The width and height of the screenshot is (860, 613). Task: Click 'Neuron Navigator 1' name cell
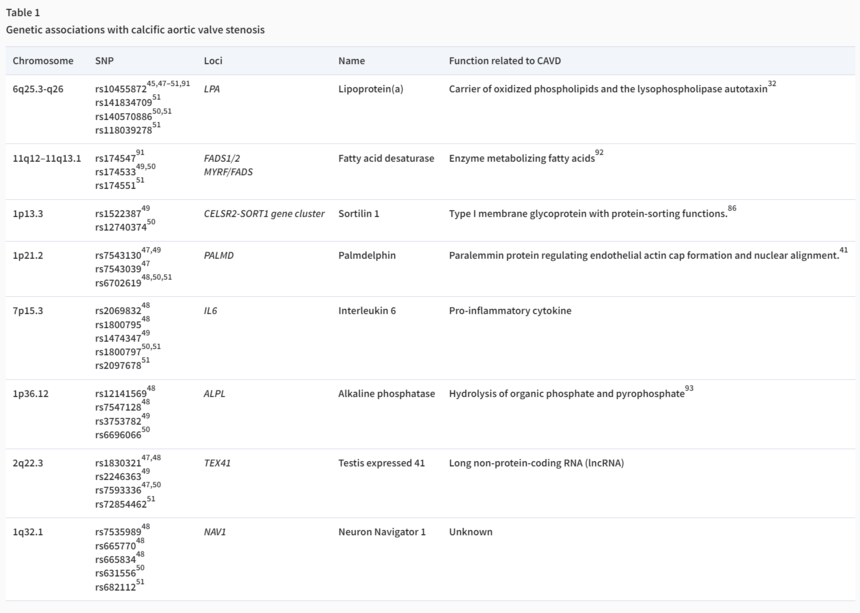click(x=382, y=532)
